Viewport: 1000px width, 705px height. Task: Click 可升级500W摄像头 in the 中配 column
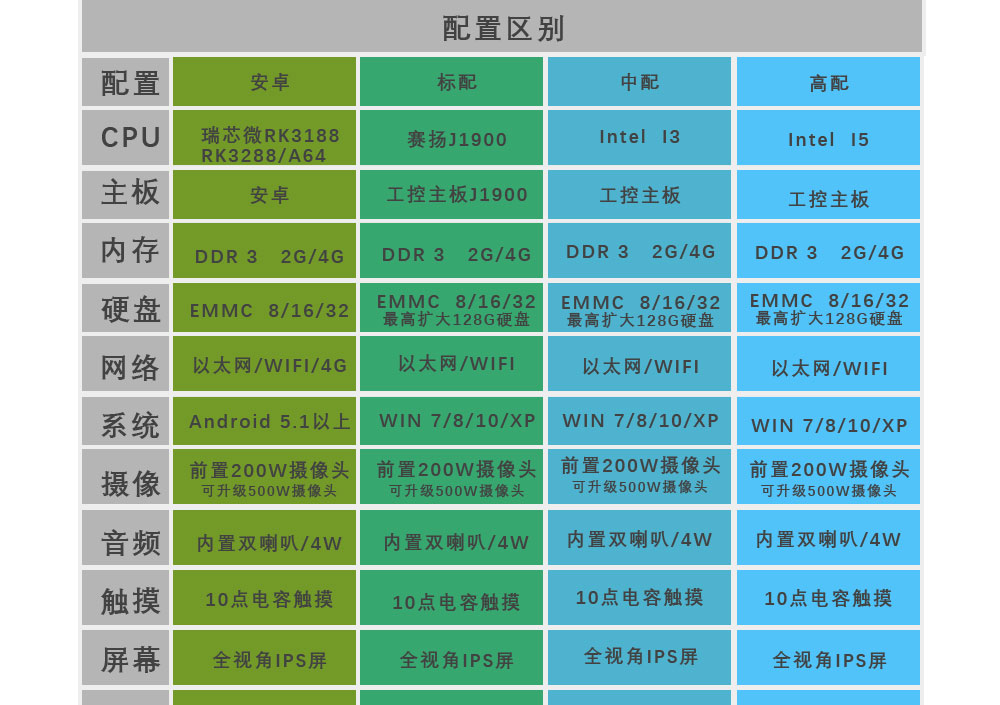click(640, 487)
